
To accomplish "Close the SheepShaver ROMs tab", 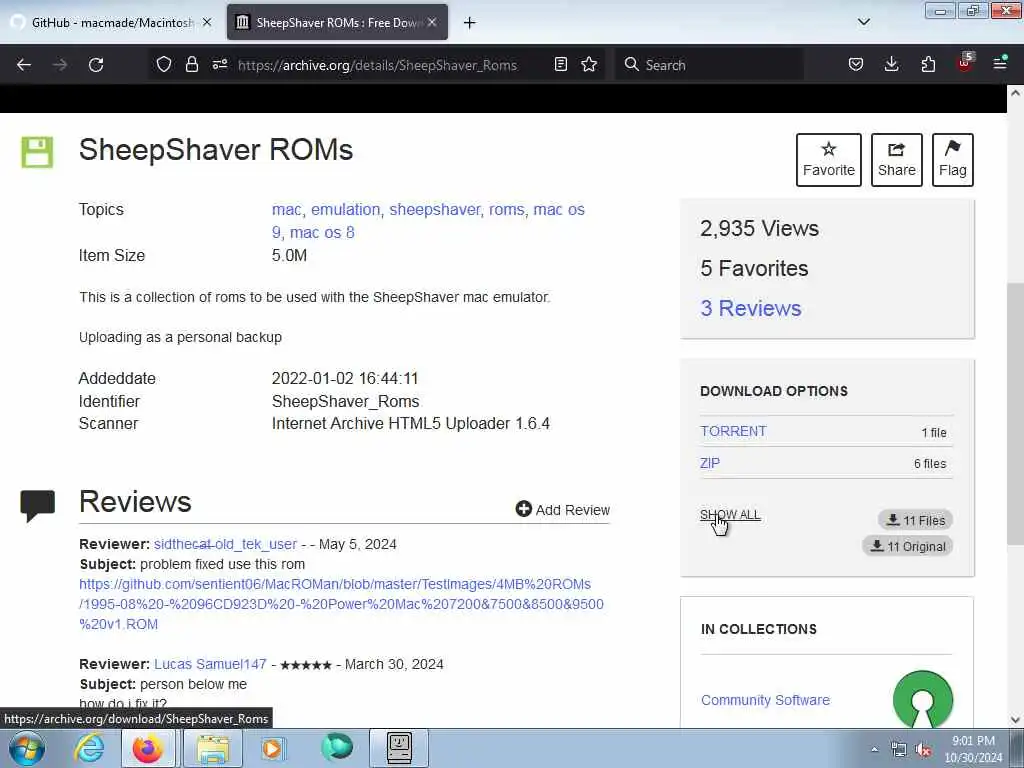I will 432,22.
